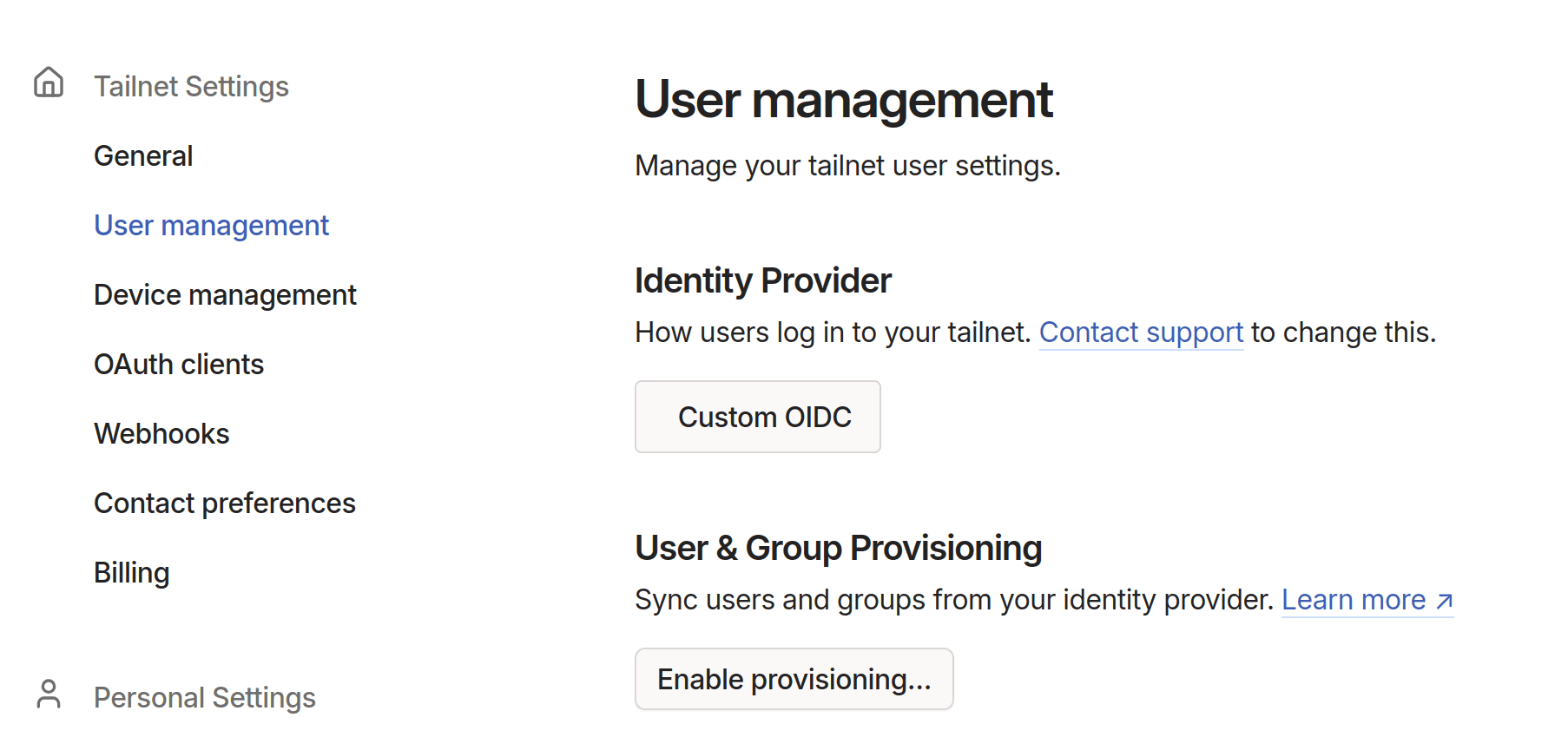This screenshot has width=1568, height=744.
Task: Click 'Manage your tailnet user settings.' text
Action: click(x=848, y=166)
